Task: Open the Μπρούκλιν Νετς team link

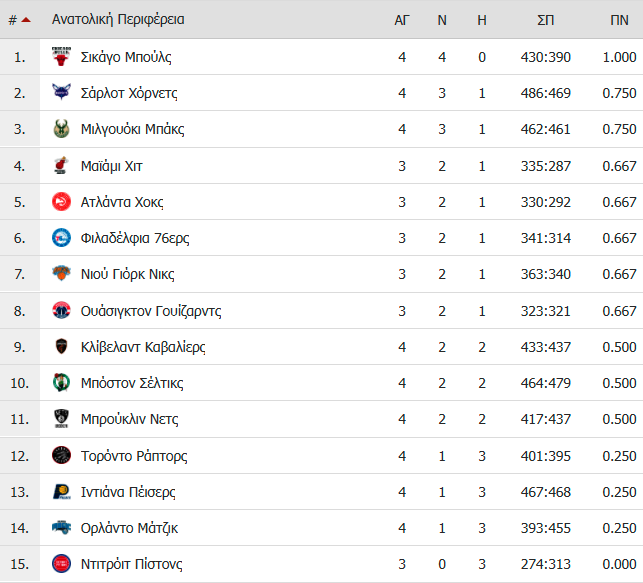Action: pos(130,419)
